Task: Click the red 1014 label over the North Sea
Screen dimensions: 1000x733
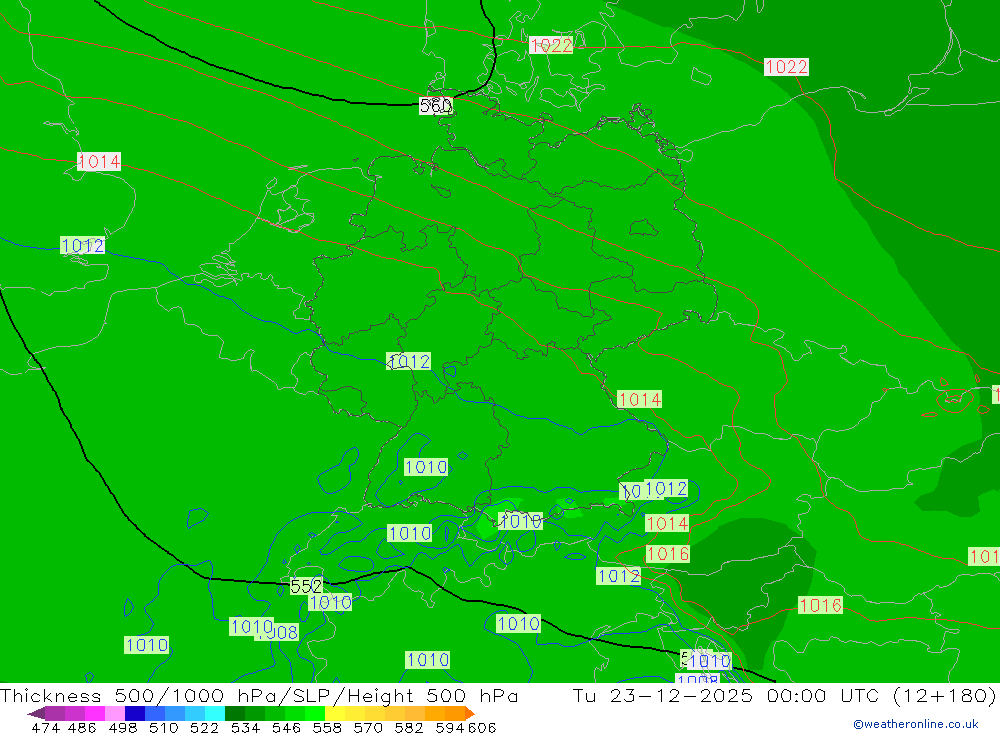Action: tap(99, 161)
